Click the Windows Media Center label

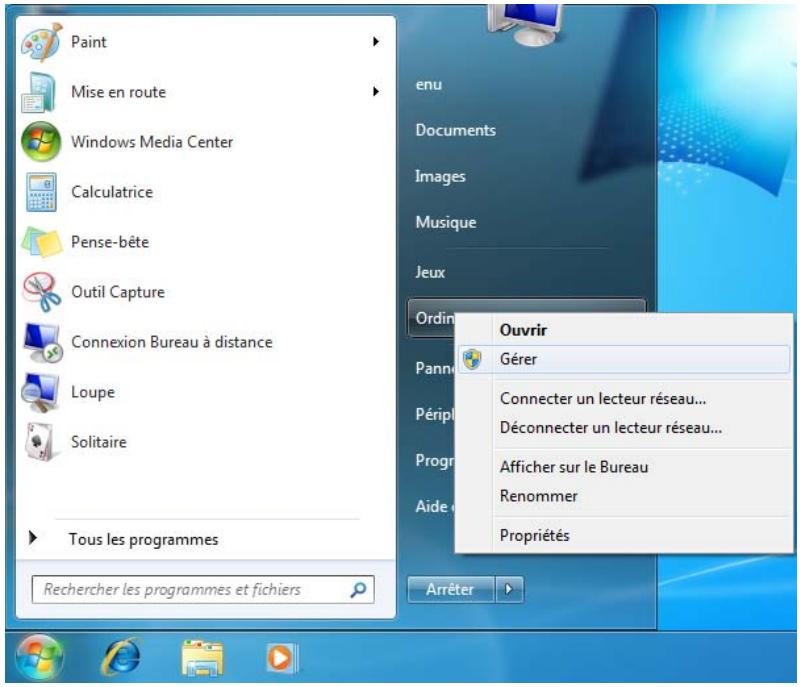tap(152, 142)
